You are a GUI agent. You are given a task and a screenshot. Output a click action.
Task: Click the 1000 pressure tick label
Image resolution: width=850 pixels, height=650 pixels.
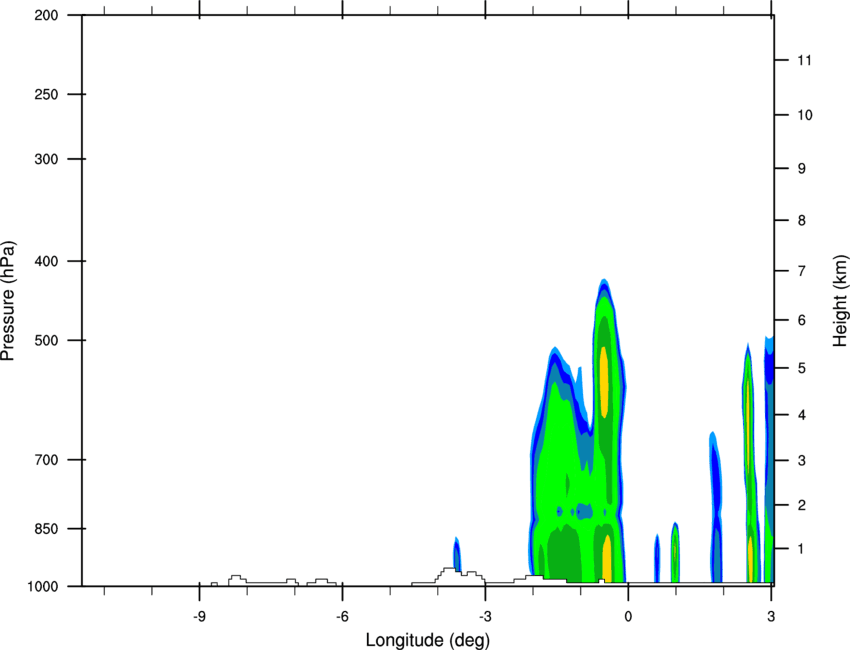coord(43,586)
